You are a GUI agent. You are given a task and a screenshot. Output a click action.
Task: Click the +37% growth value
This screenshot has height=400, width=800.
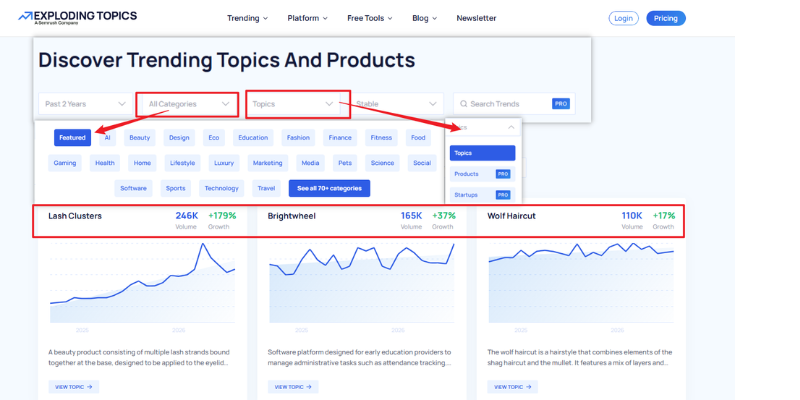coord(444,216)
